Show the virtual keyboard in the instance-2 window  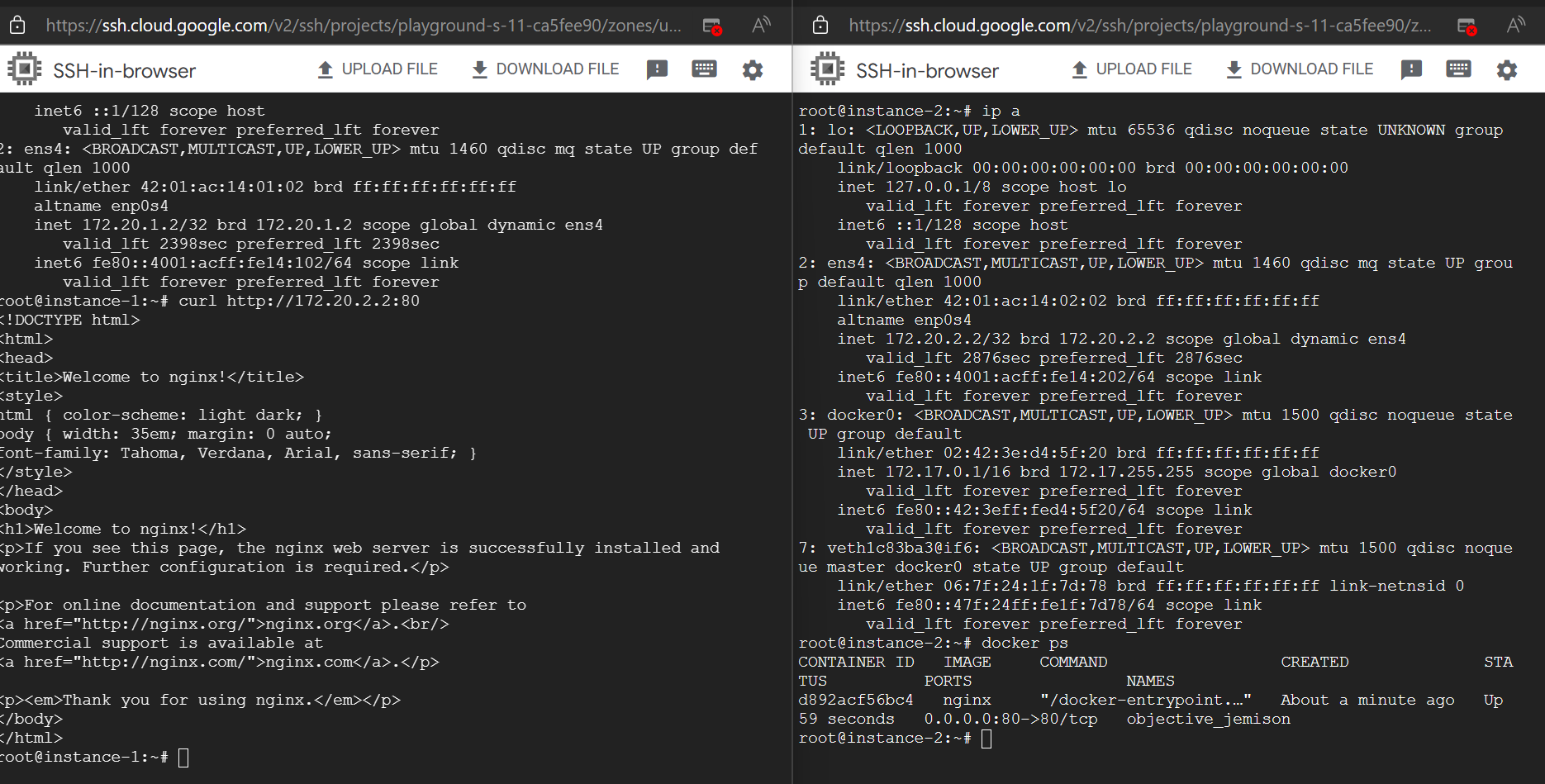coord(1458,70)
